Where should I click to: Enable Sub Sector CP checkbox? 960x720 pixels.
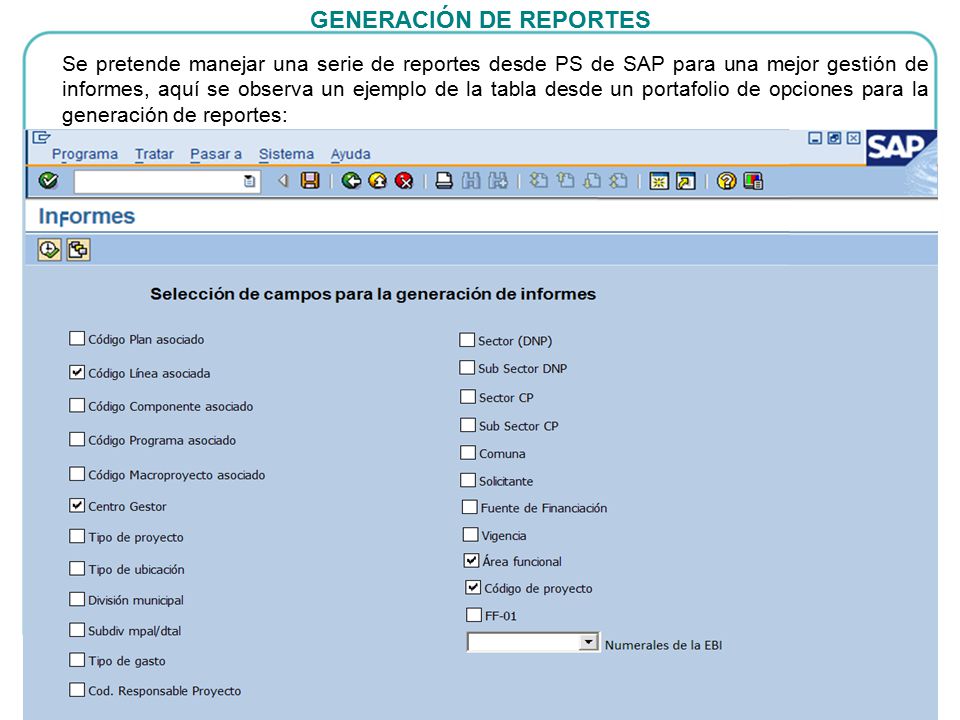coord(468,425)
